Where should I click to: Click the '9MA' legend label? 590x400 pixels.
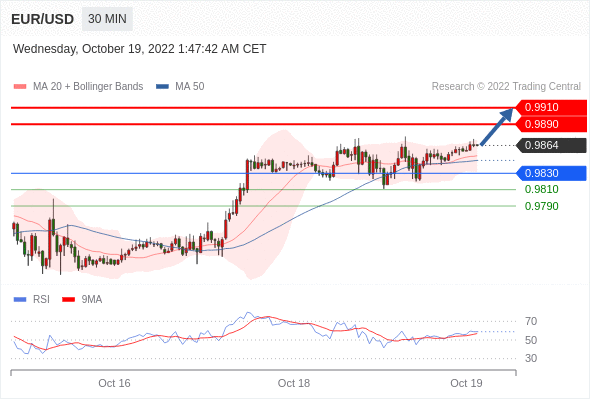[x=92, y=300]
